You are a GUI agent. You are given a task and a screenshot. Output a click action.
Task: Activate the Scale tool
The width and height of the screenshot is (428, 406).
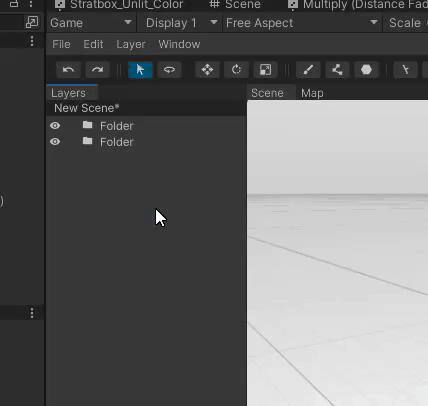pyautogui.click(x=265, y=70)
